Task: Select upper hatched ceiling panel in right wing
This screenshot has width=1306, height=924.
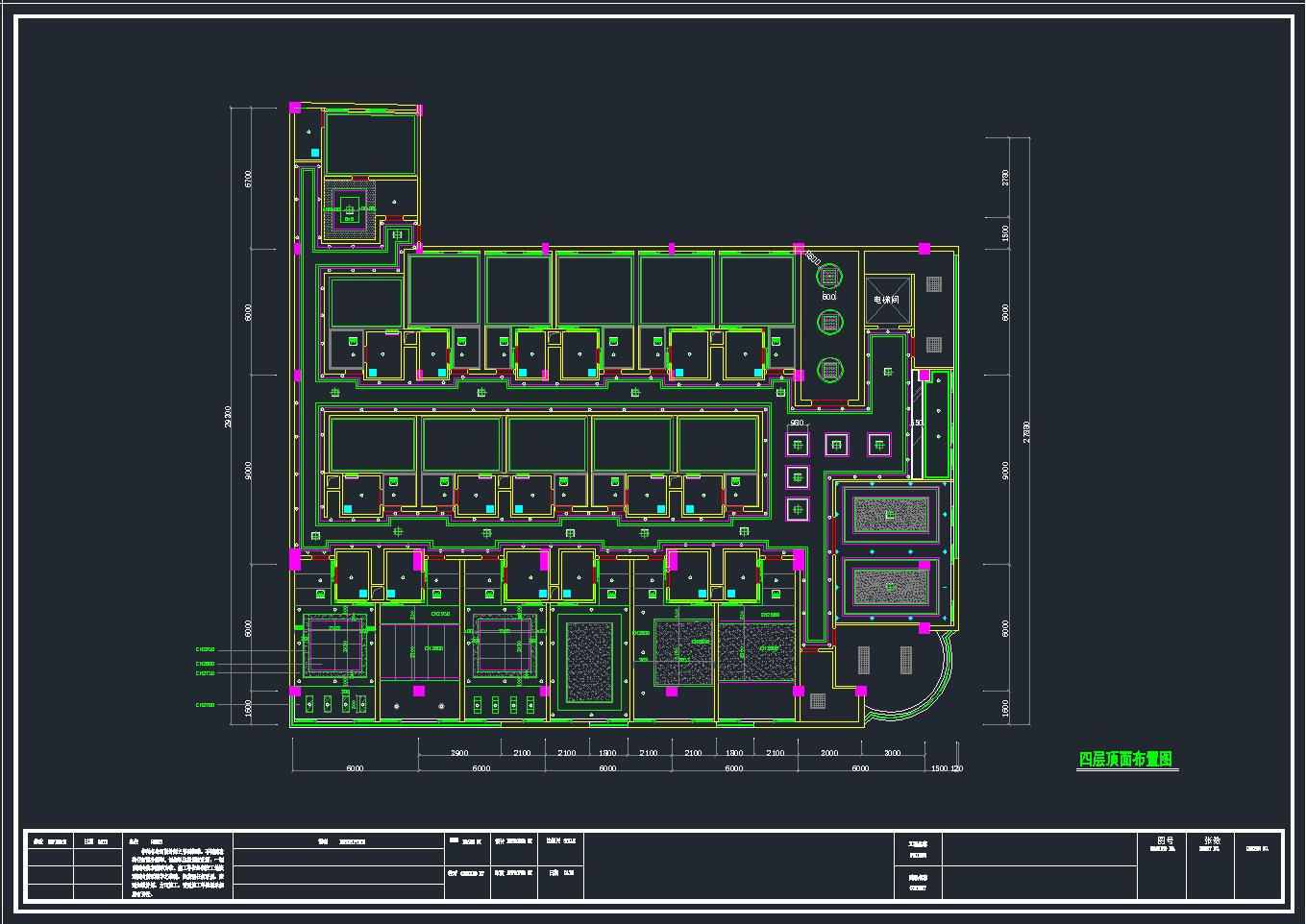Action: (891, 516)
